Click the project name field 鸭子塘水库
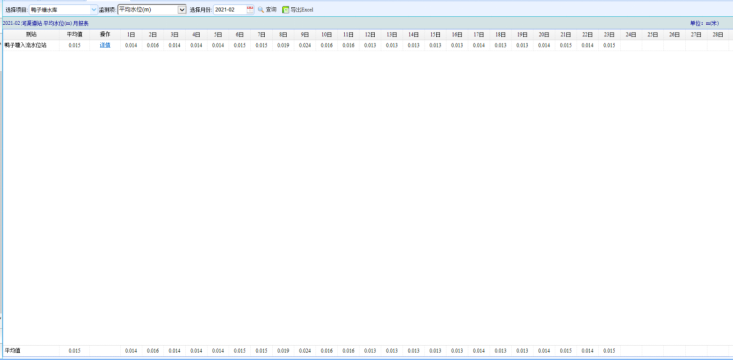The image size is (734, 360). coord(60,9)
